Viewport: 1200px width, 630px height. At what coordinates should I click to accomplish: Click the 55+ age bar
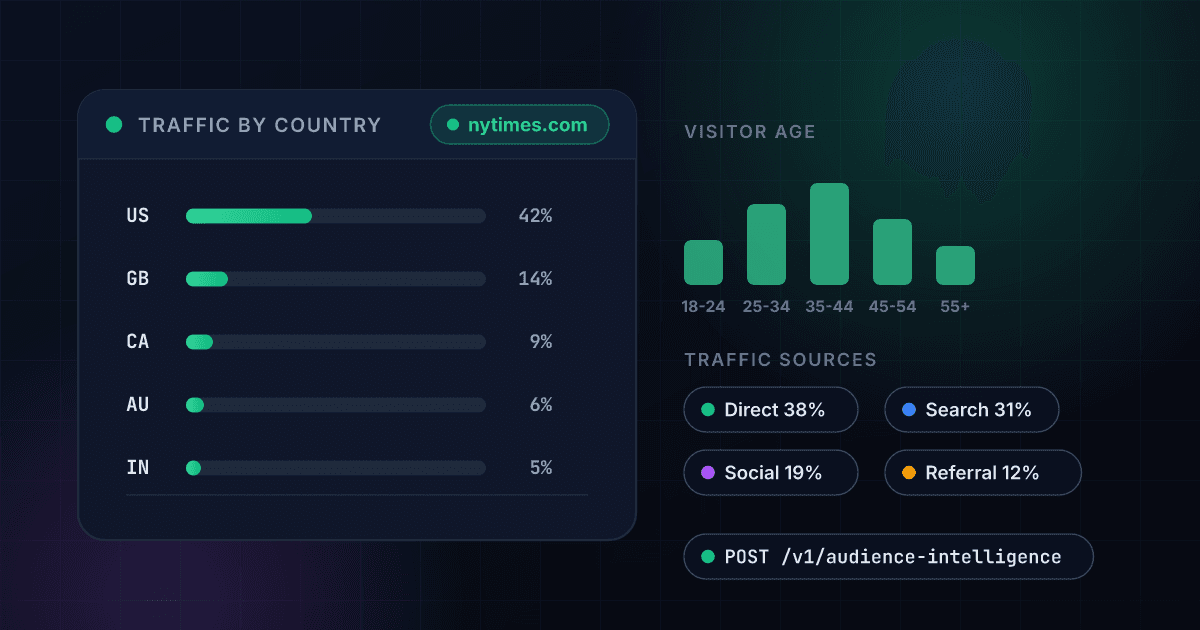tap(955, 265)
